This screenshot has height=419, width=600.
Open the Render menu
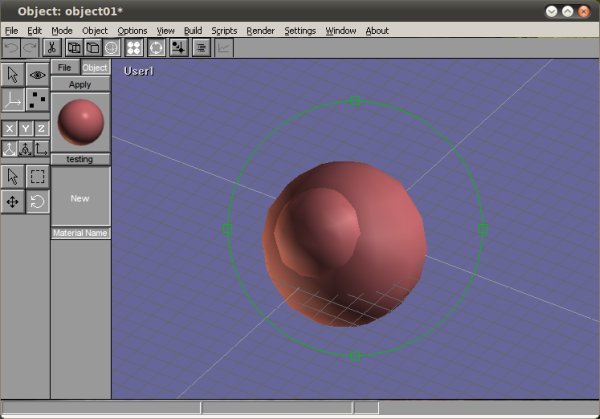pos(258,31)
